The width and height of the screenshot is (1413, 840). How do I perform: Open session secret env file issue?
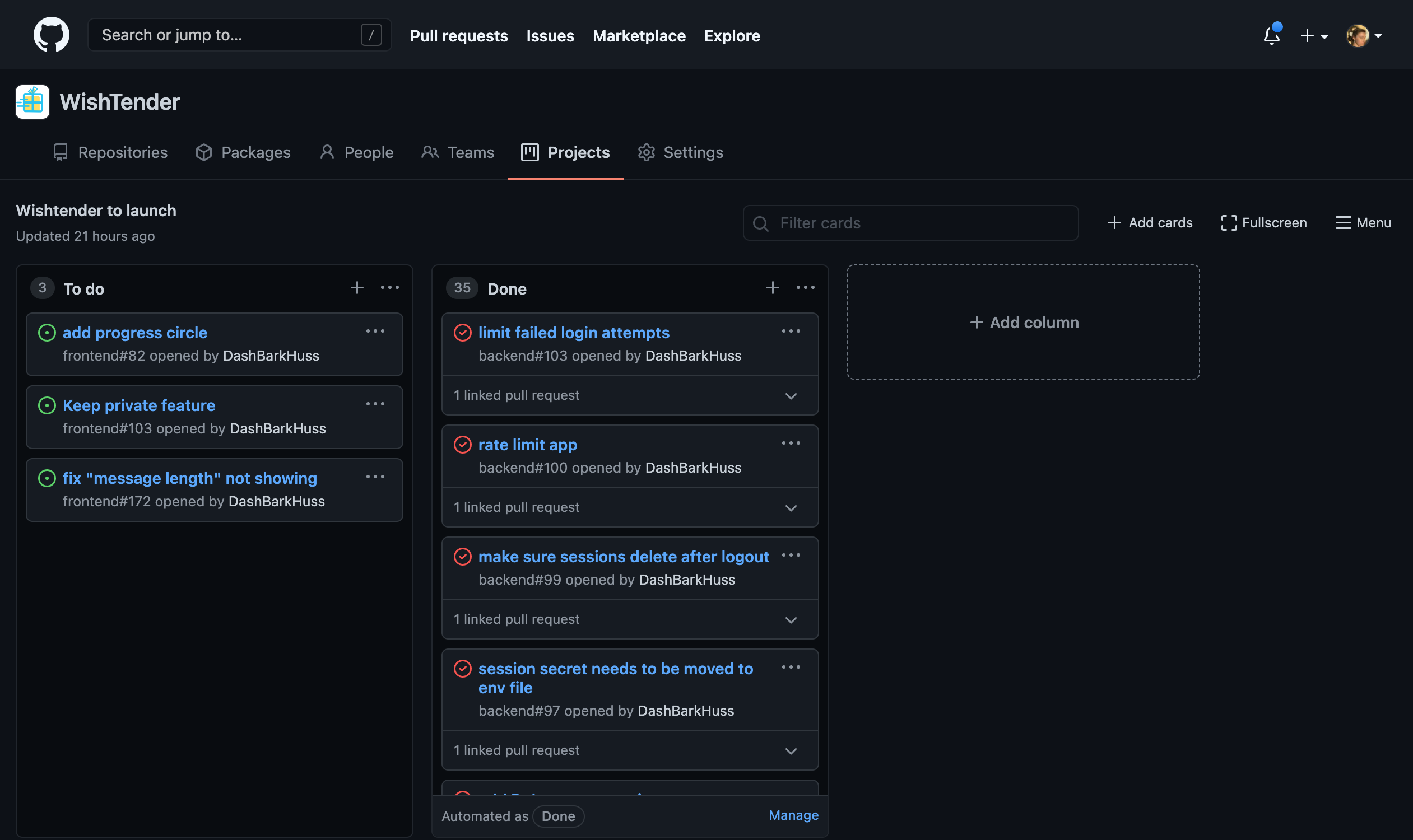[x=616, y=678]
